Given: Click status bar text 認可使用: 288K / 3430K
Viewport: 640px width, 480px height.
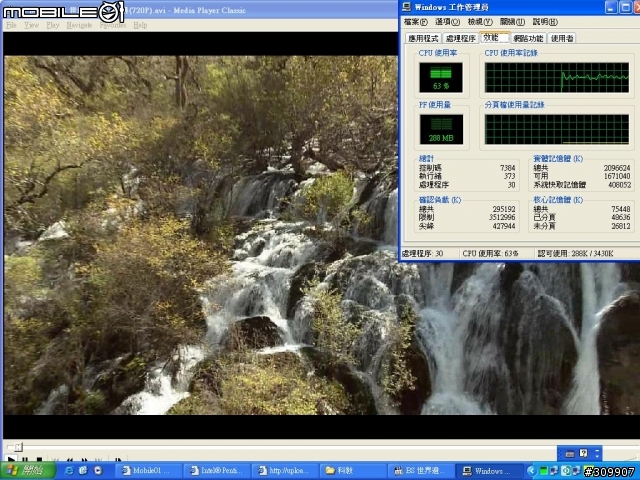Looking at the screenshot, I should click(x=576, y=253).
